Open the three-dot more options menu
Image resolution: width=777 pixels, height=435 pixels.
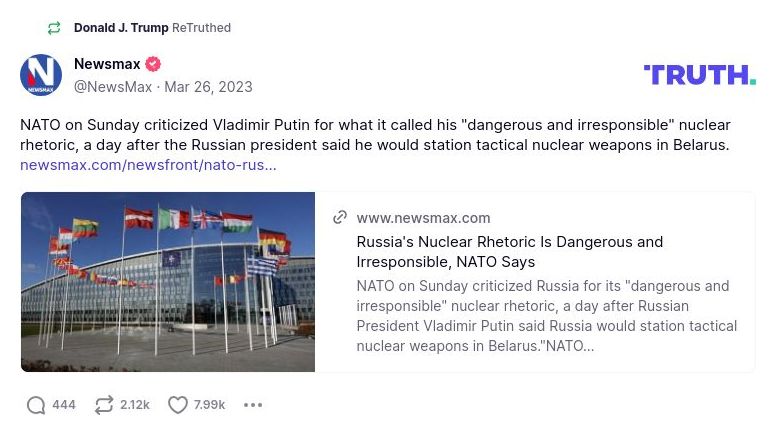click(253, 405)
